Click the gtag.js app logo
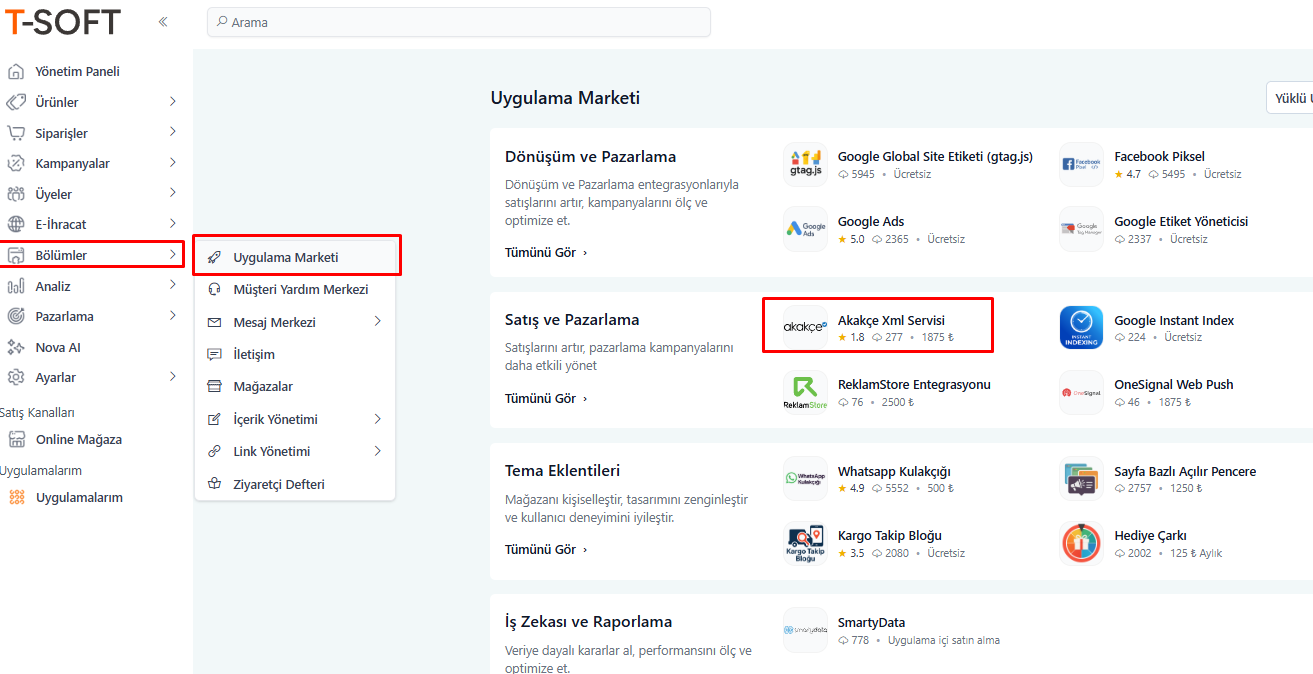 point(805,164)
